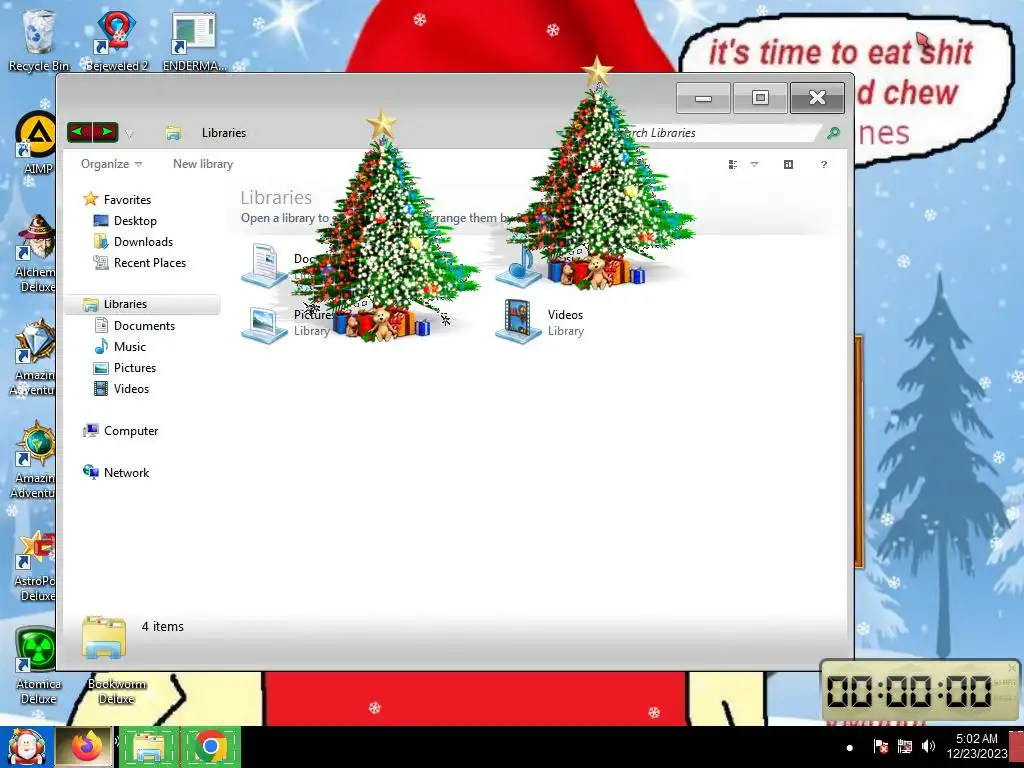Select Bookworm Deluxe desktop shortcut label
1024x768 pixels.
[117, 691]
